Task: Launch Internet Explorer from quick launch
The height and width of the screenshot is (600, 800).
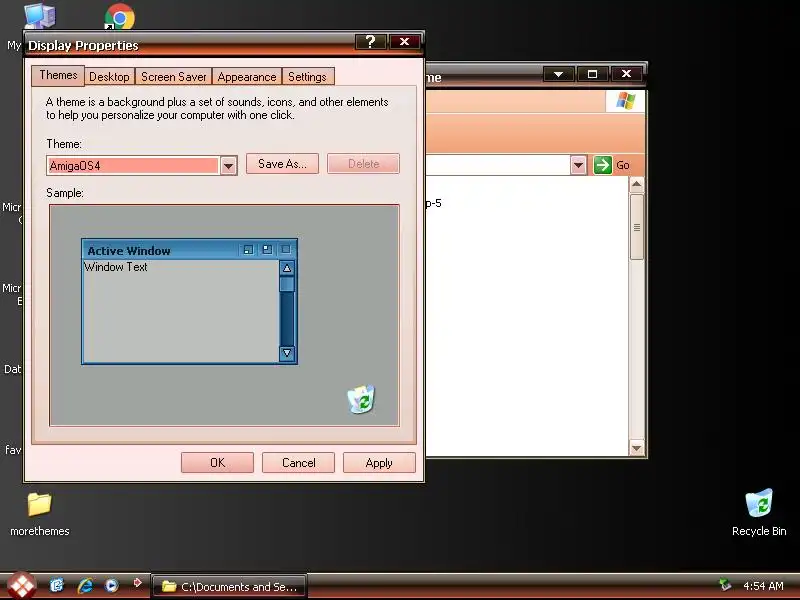Action: (85, 585)
